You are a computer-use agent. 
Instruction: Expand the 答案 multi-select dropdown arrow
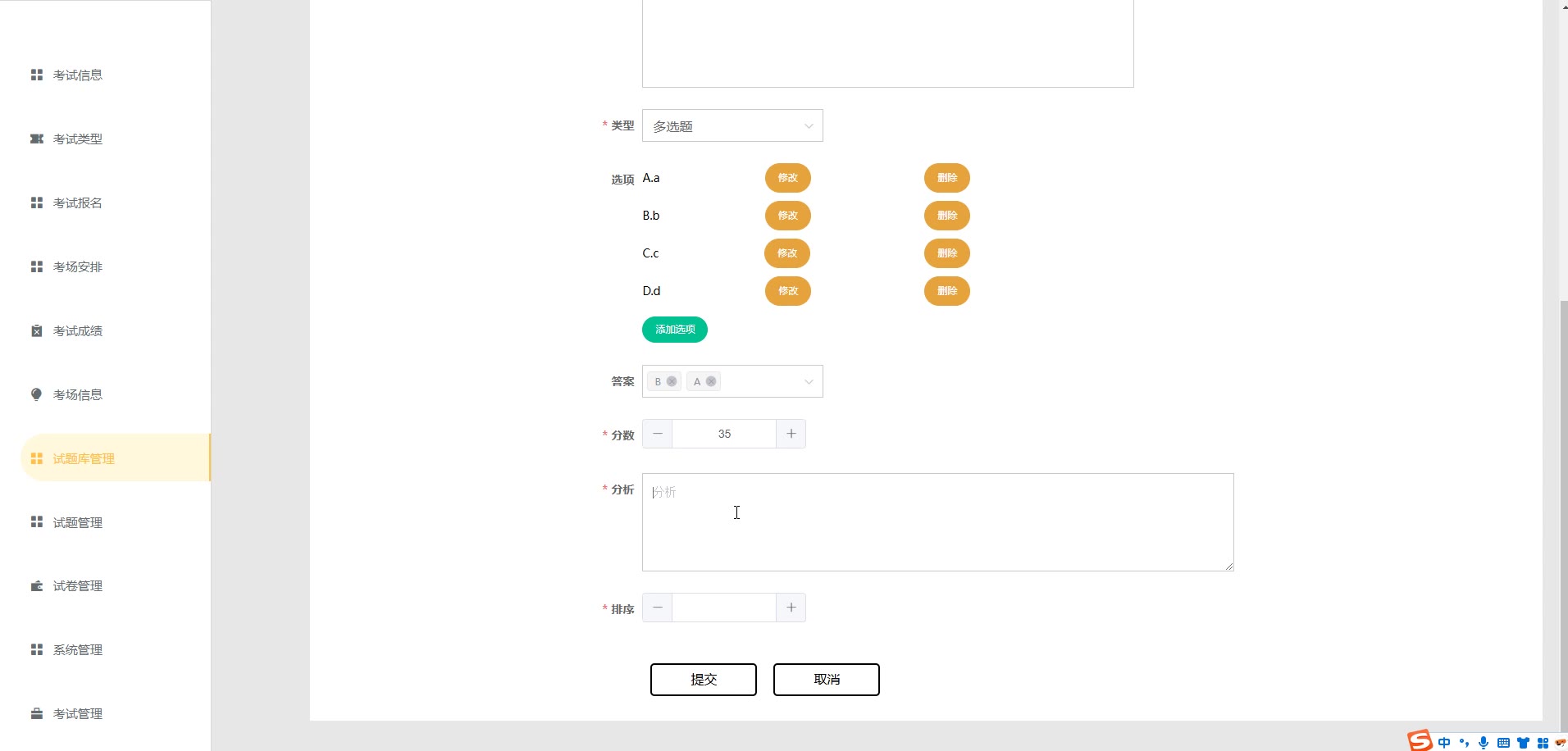(x=809, y=381)
